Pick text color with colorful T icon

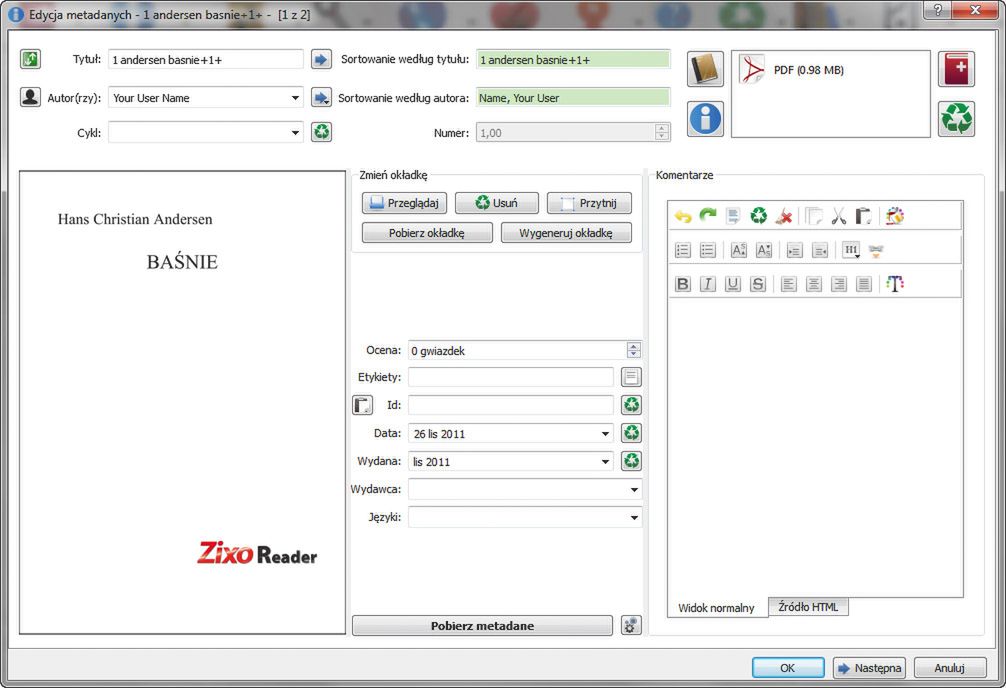coord(894,284)
